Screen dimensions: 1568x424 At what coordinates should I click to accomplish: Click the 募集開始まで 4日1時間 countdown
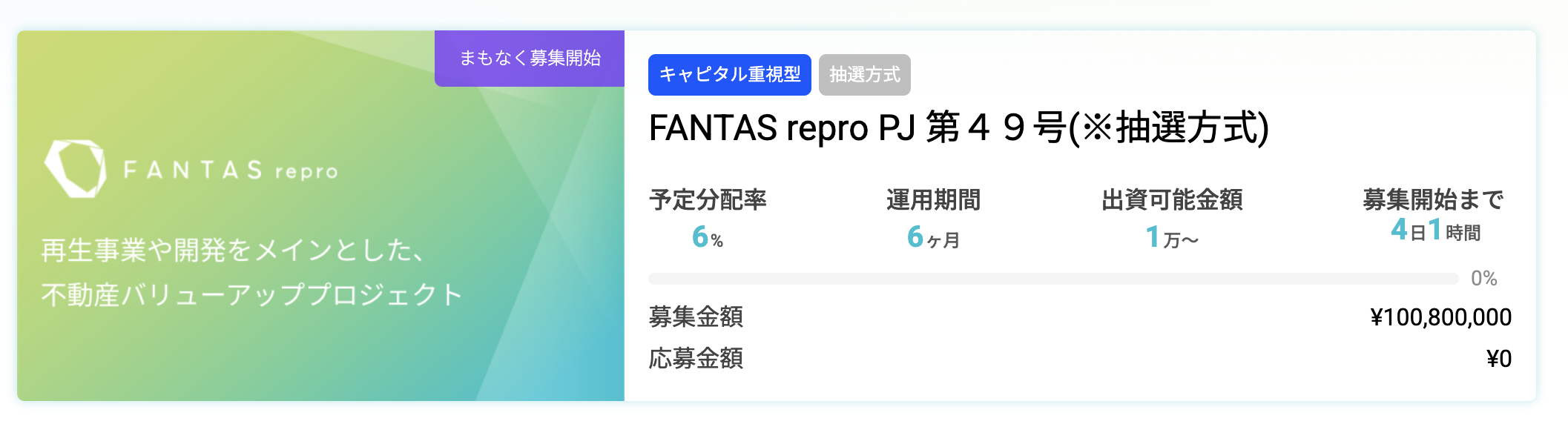coord(1435,231)
